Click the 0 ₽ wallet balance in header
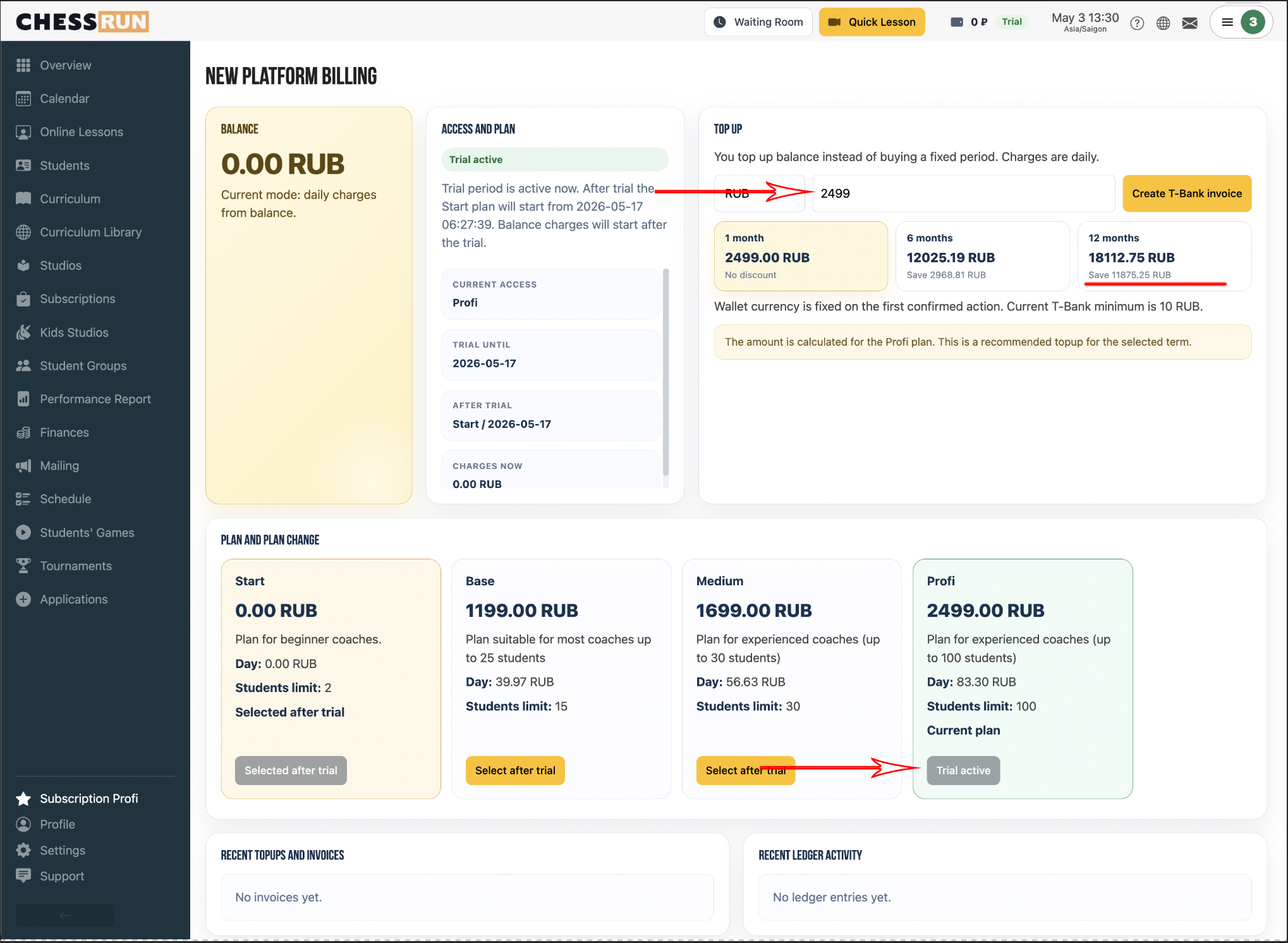This screenshot has width=1288, height=943. [x=970, y=22]
